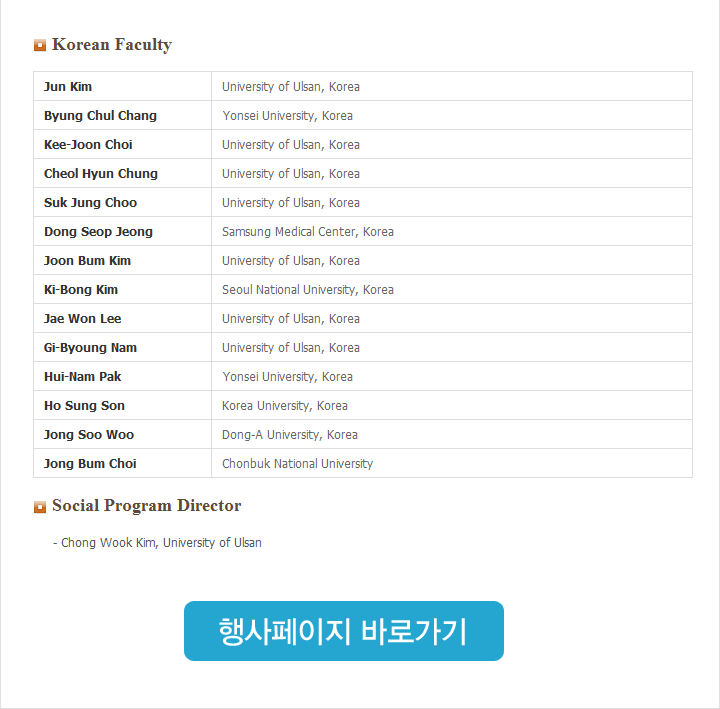Select the Korean Faculty heading
The image size is (720, 709).
(x=112, y=45)
